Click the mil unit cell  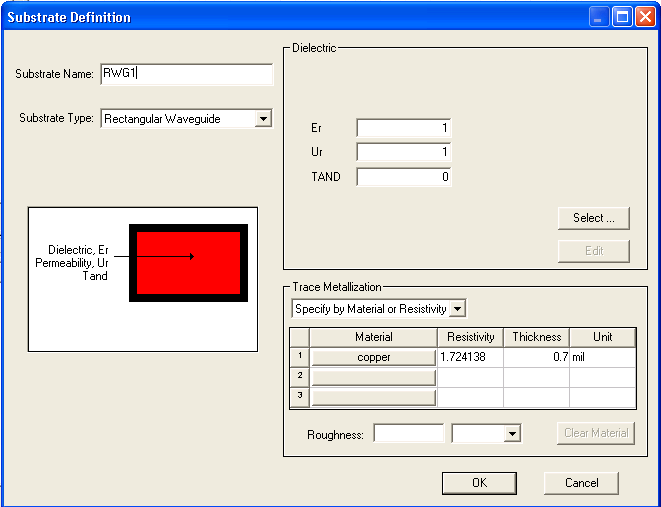point(601,357)
